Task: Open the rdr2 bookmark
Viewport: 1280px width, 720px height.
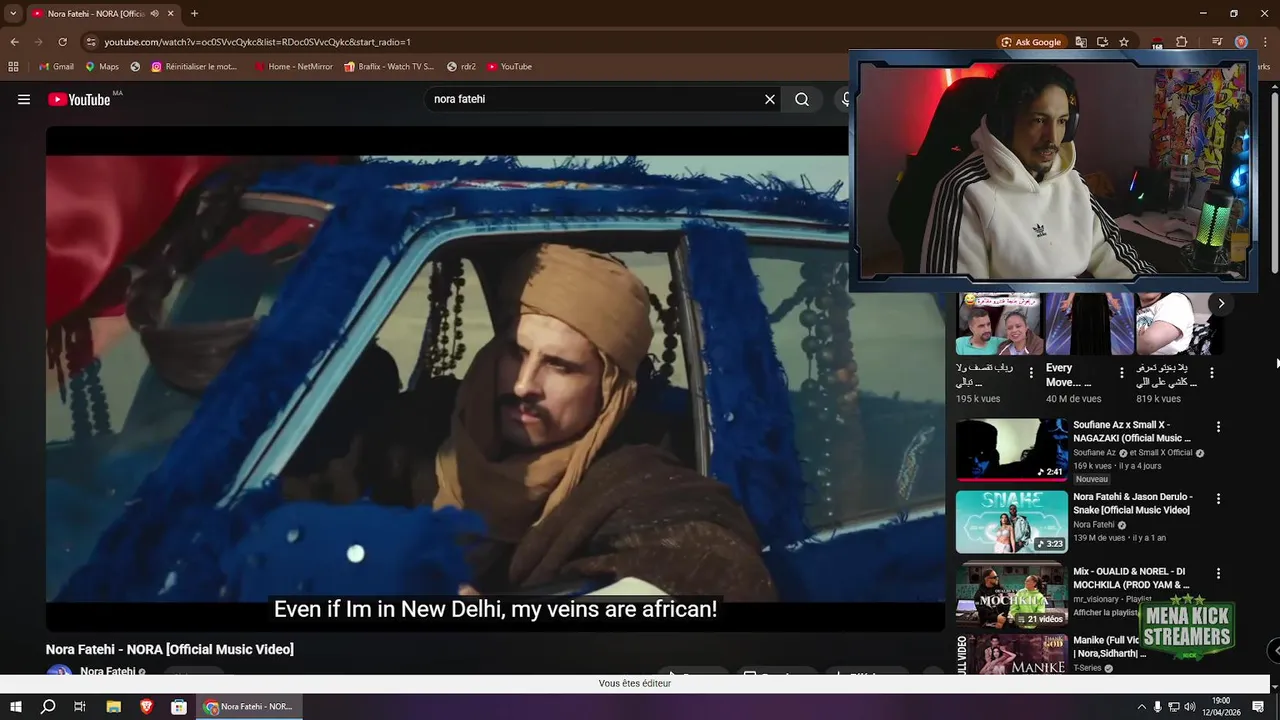Action: [x=461, y=67]
